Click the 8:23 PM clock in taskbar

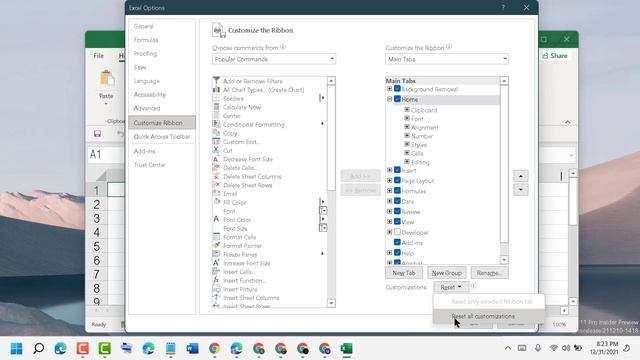607,344
